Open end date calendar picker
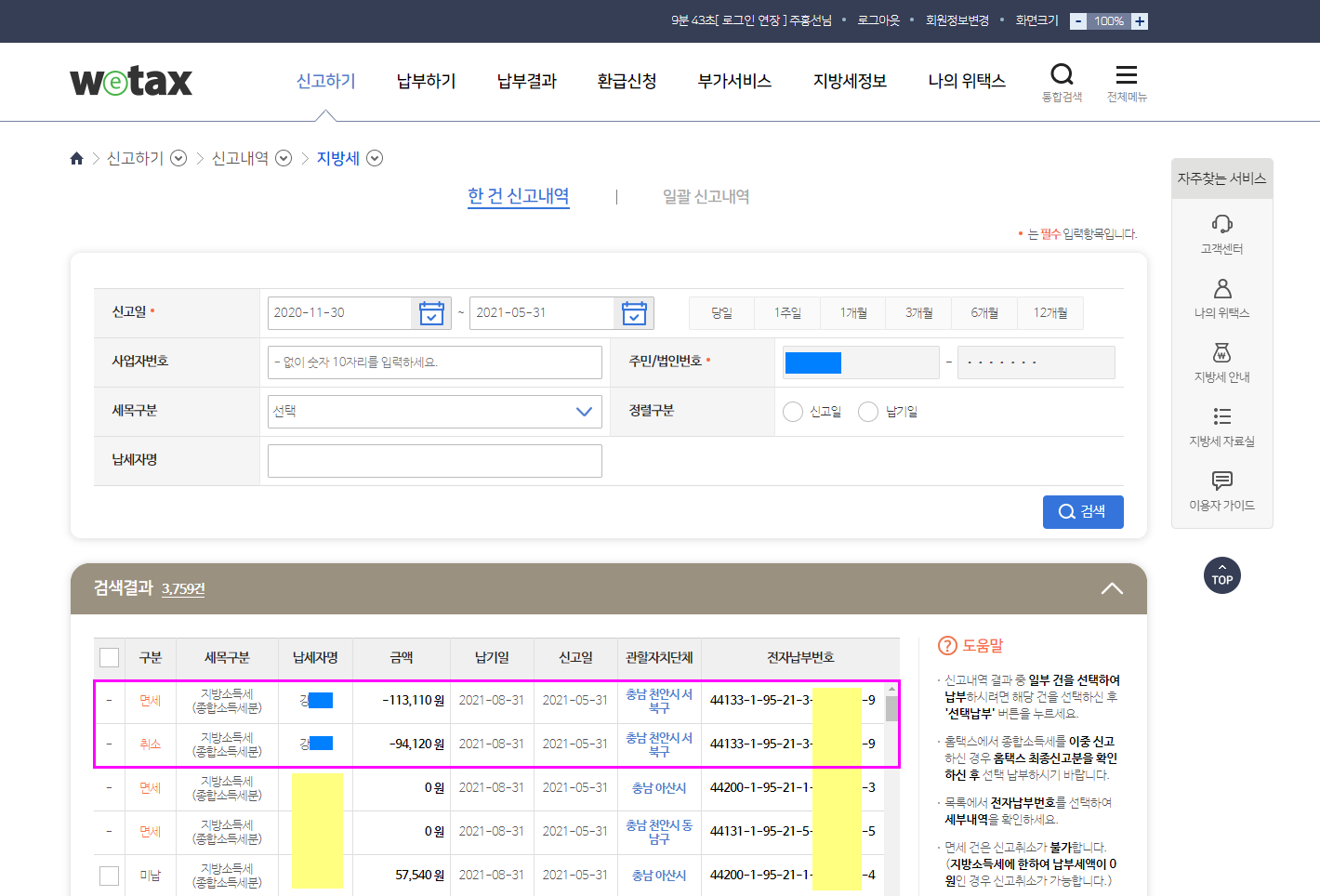Screen dimensions: 1320x896 [634, 313]
